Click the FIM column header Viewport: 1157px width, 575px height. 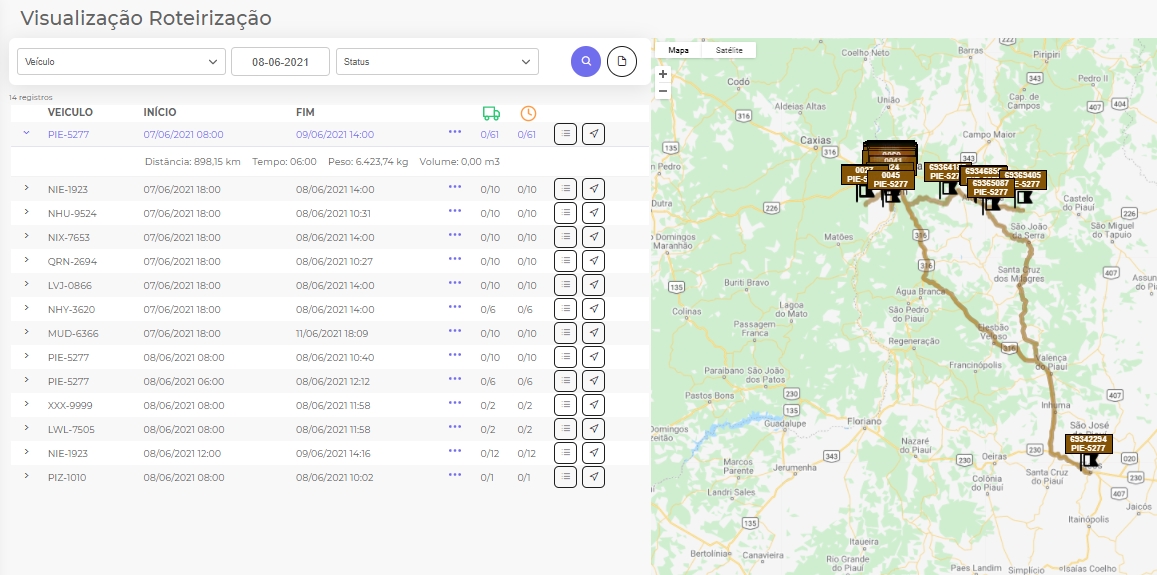point(305,112)
